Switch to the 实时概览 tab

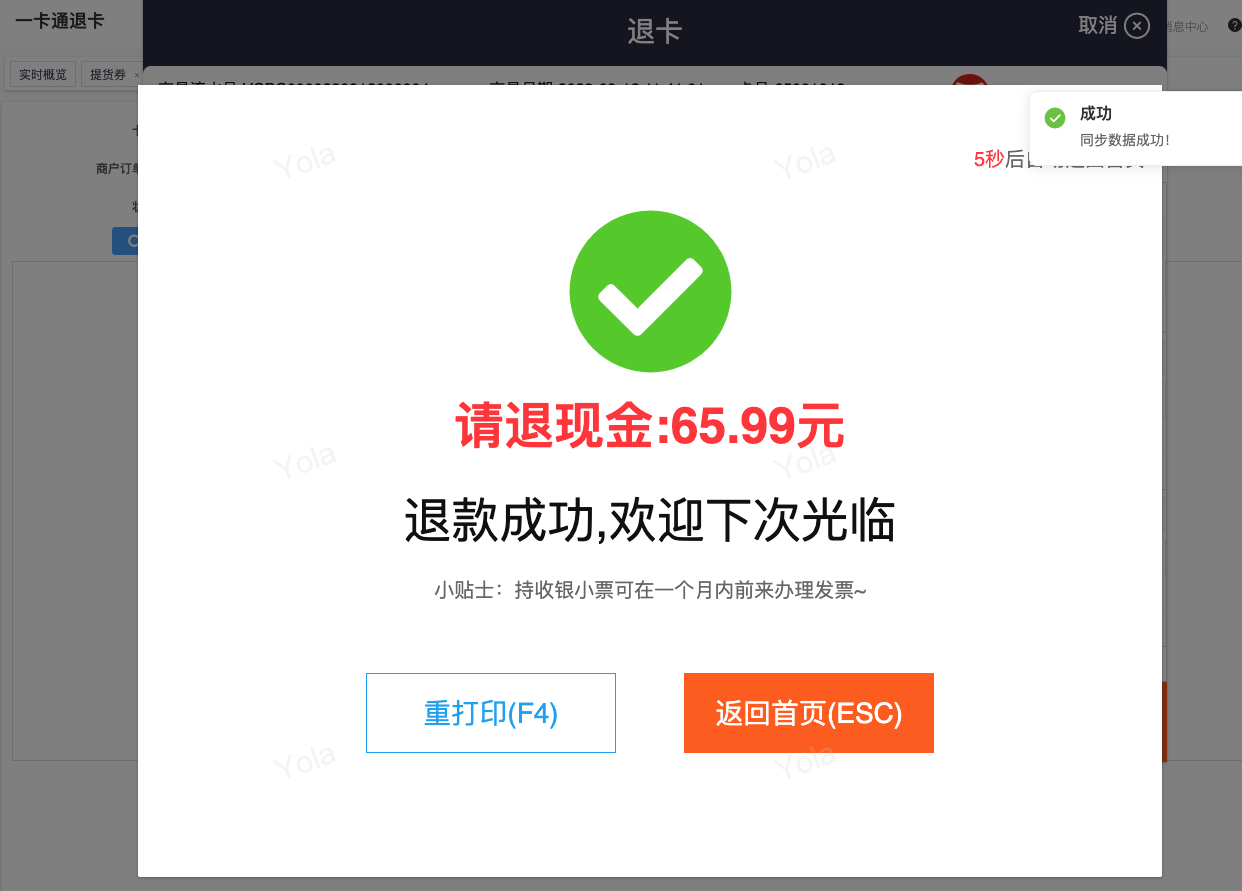(x=43, y=75)
